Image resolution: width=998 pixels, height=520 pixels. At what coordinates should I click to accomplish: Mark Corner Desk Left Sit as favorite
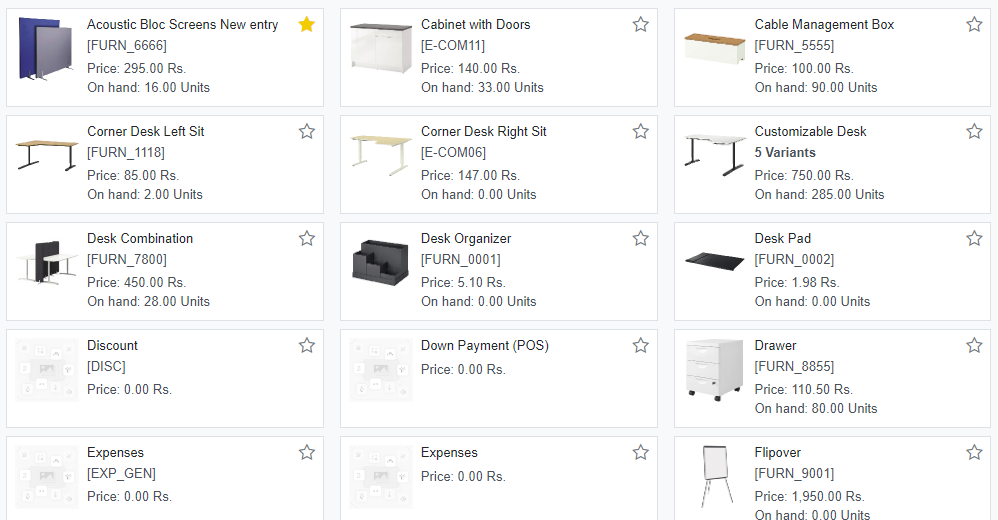[x=307, y=132]
